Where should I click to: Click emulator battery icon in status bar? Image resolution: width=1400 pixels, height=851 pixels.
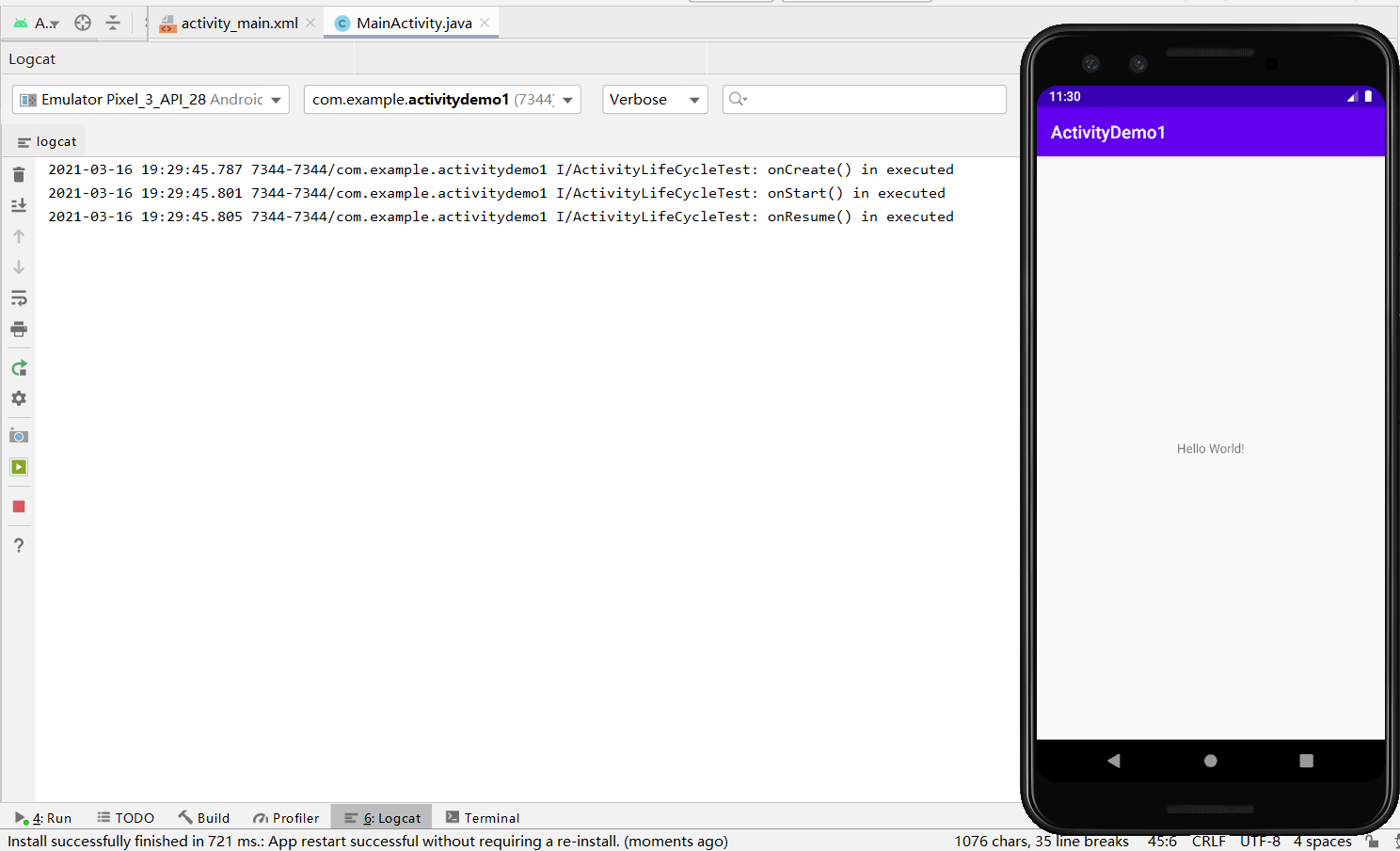pos(1368,96)
